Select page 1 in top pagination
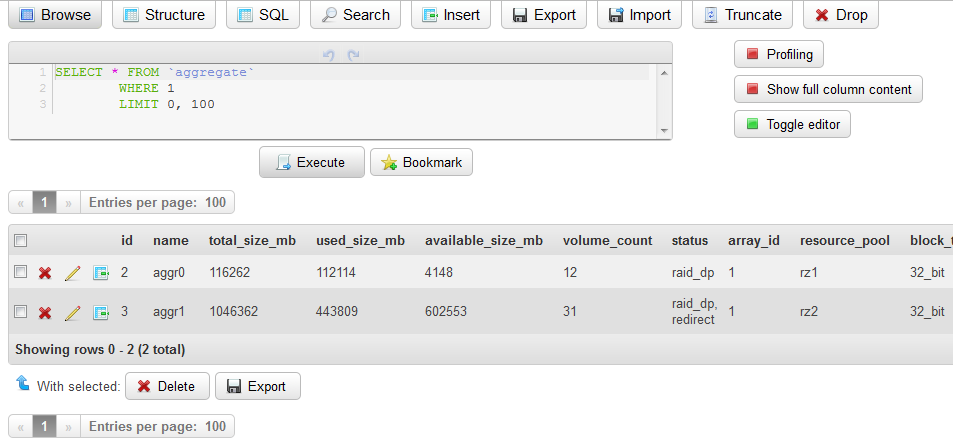This screenshot has width=953, height=447. [44, 203]
